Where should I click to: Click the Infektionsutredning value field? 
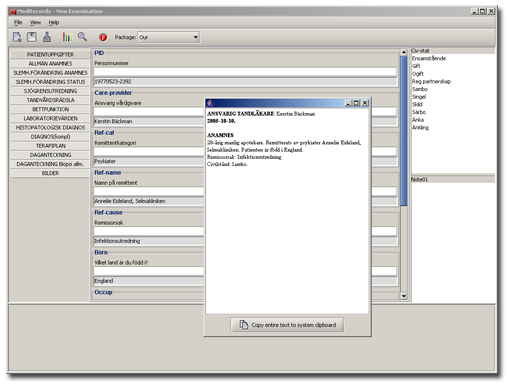(149, 241)
